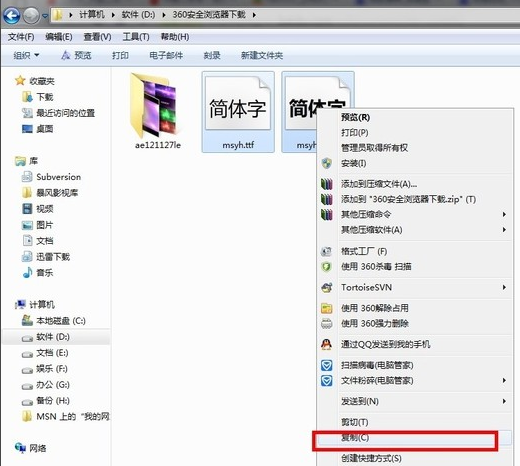Open 文档 (E:) drive

point(45,353)
